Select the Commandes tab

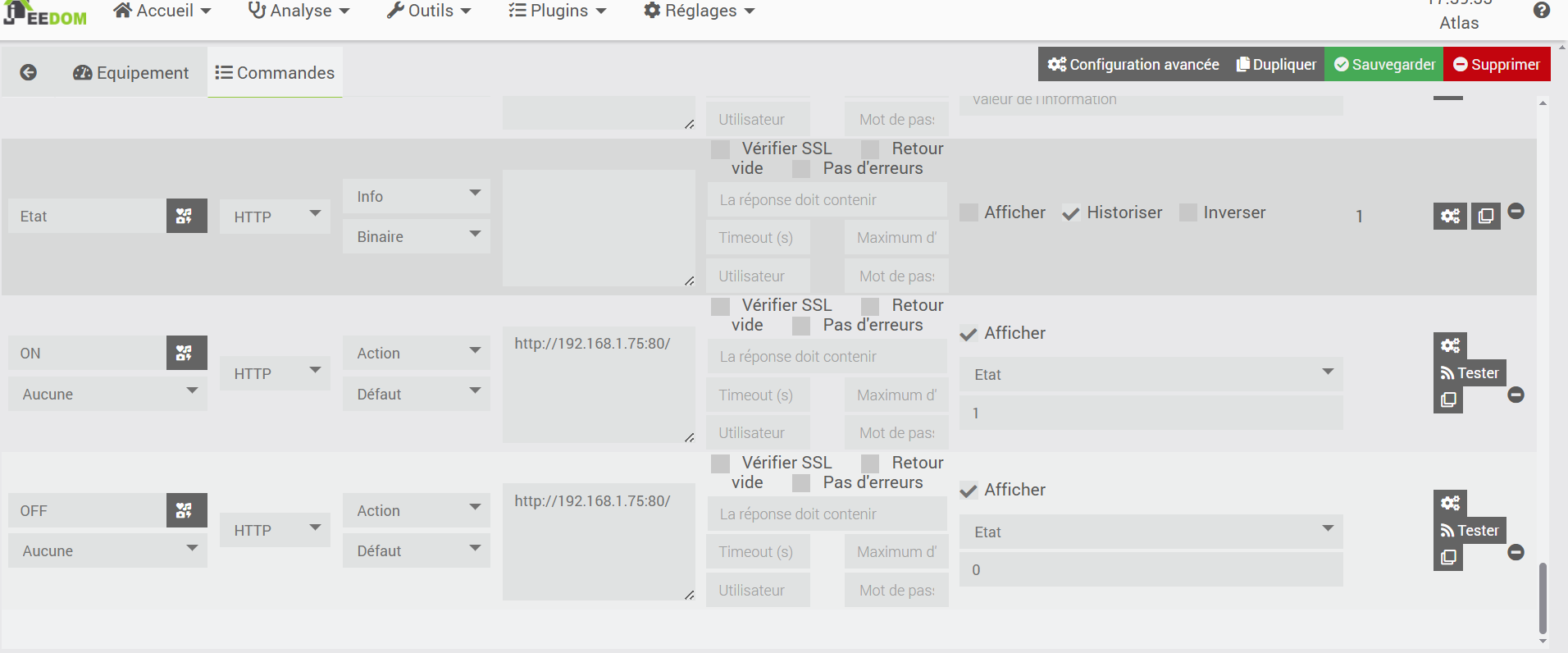[275, 72]
